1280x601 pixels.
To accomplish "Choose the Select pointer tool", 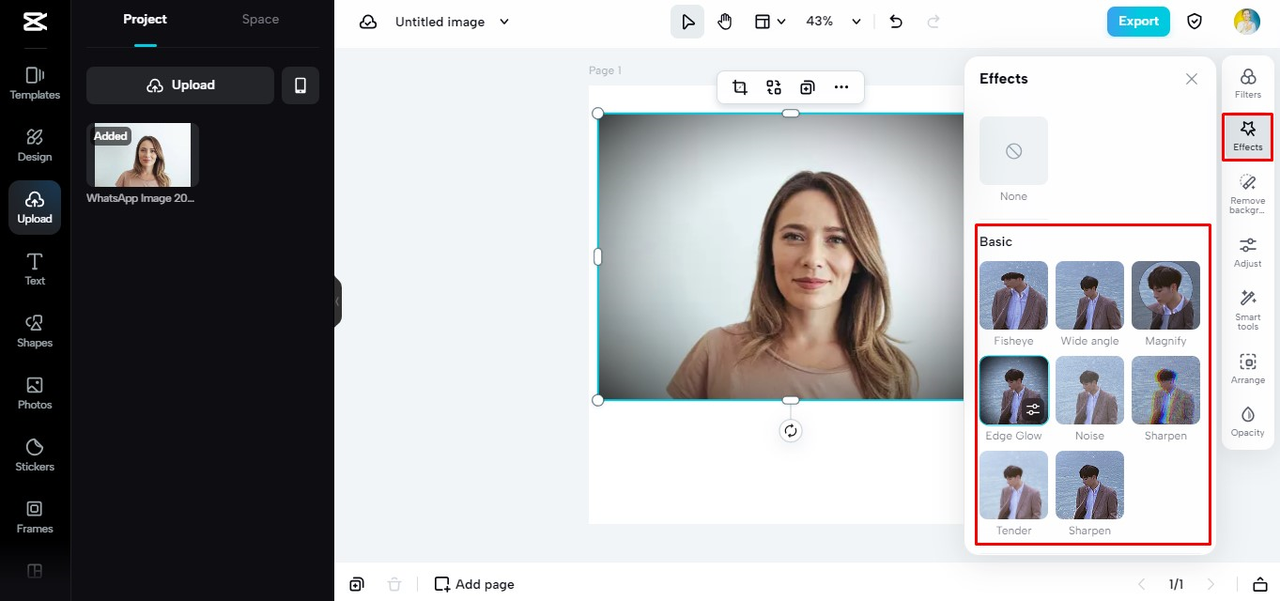I will click(687, 21).
